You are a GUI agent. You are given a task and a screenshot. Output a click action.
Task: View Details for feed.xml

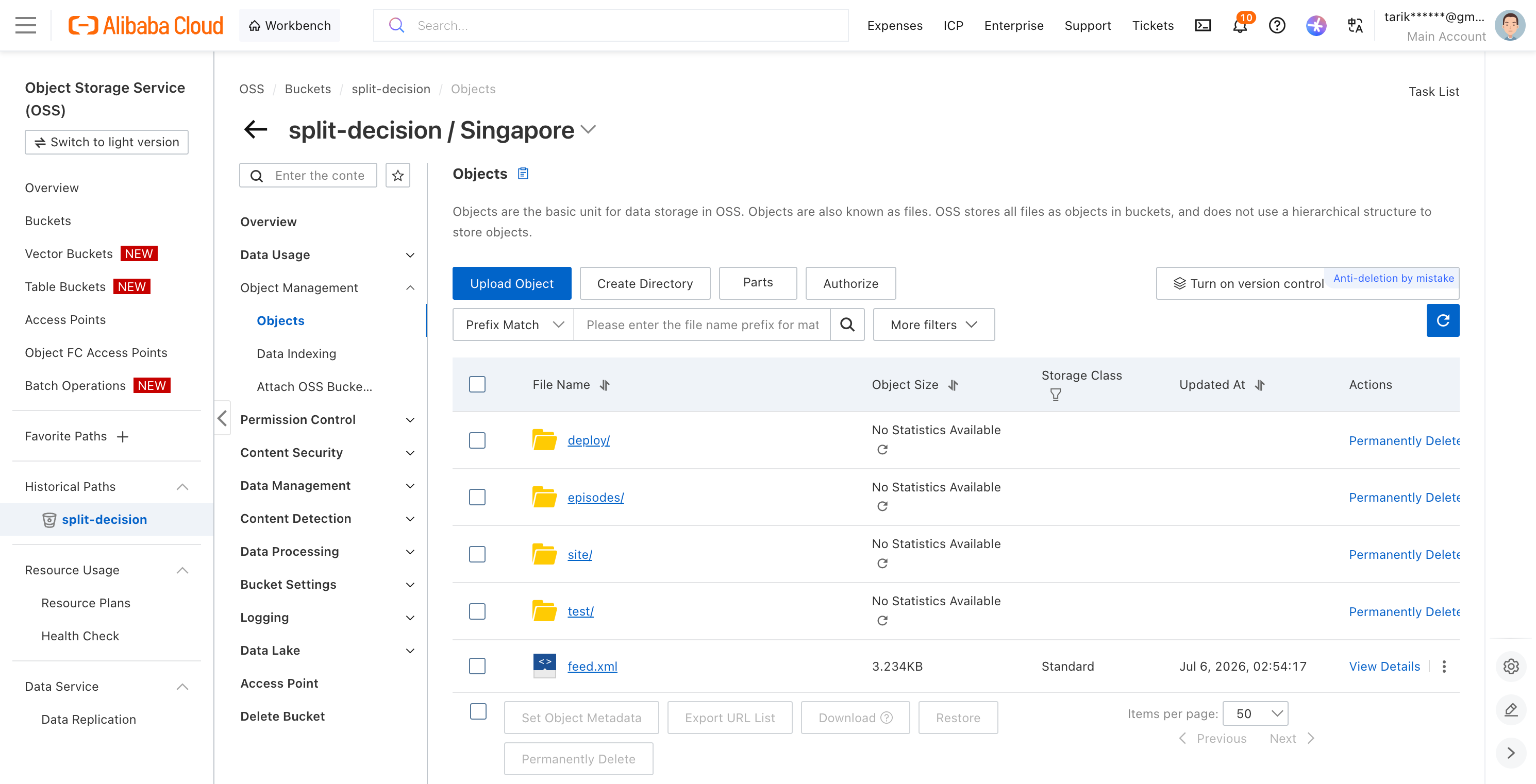point(1384,666)
